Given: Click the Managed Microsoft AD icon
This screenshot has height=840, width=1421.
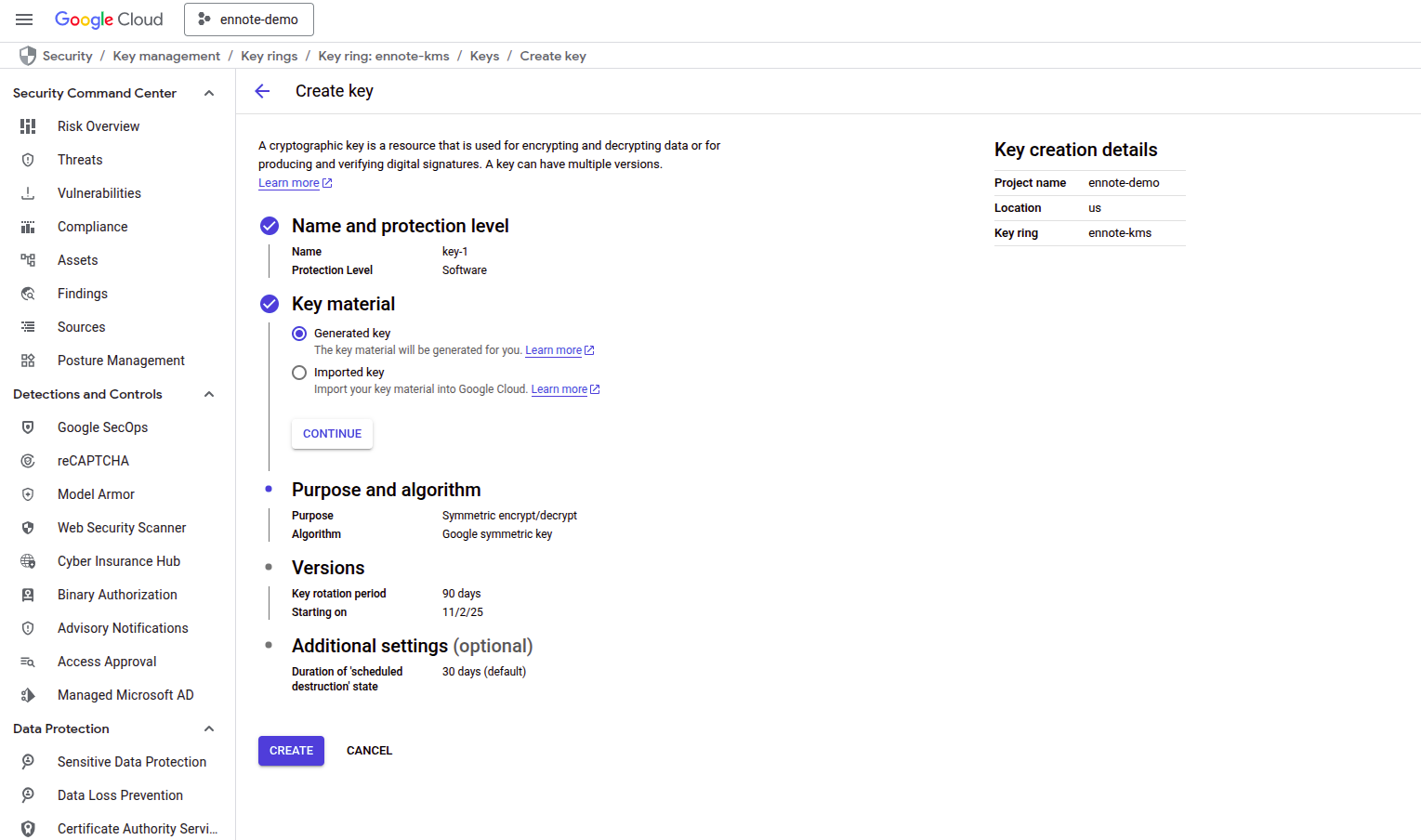Looking at the screenshot, I should pyautogui.click(x=28, y=695).
